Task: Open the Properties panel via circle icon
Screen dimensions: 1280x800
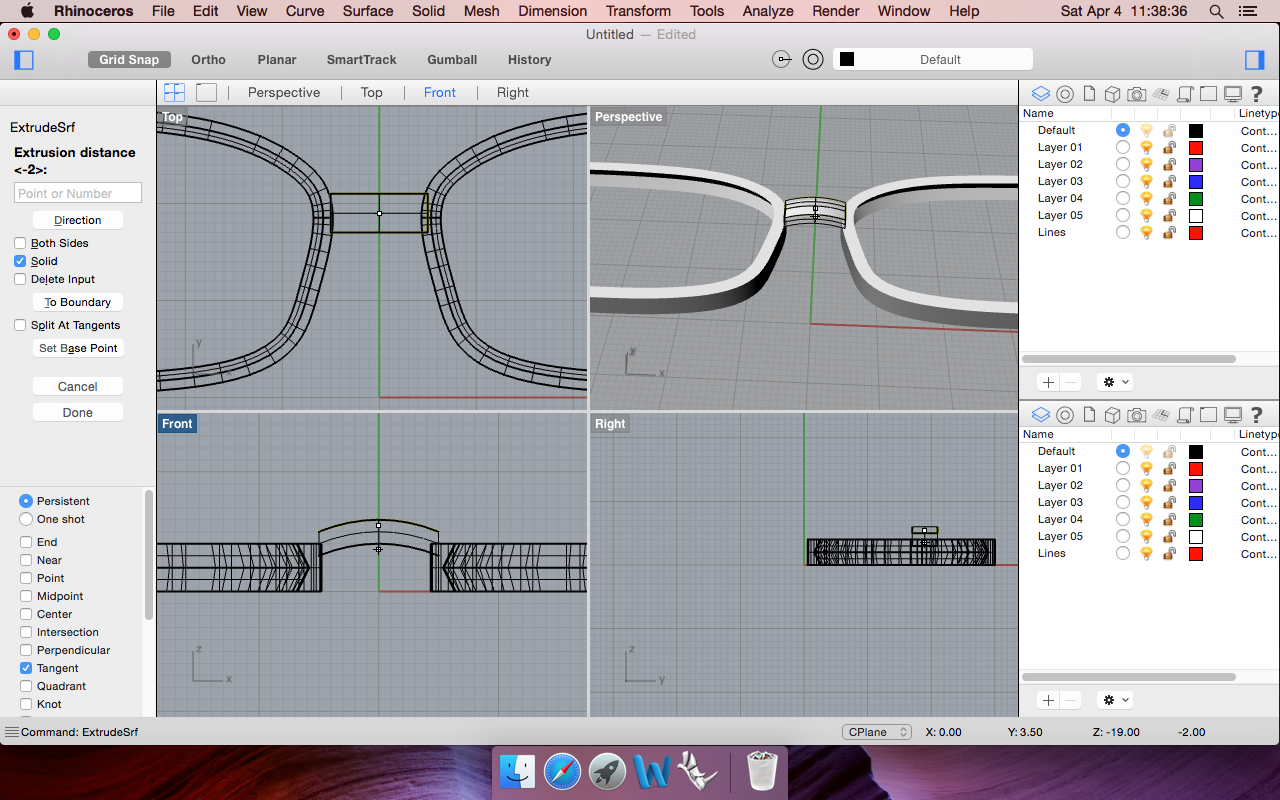Action: click(1064, 93)
